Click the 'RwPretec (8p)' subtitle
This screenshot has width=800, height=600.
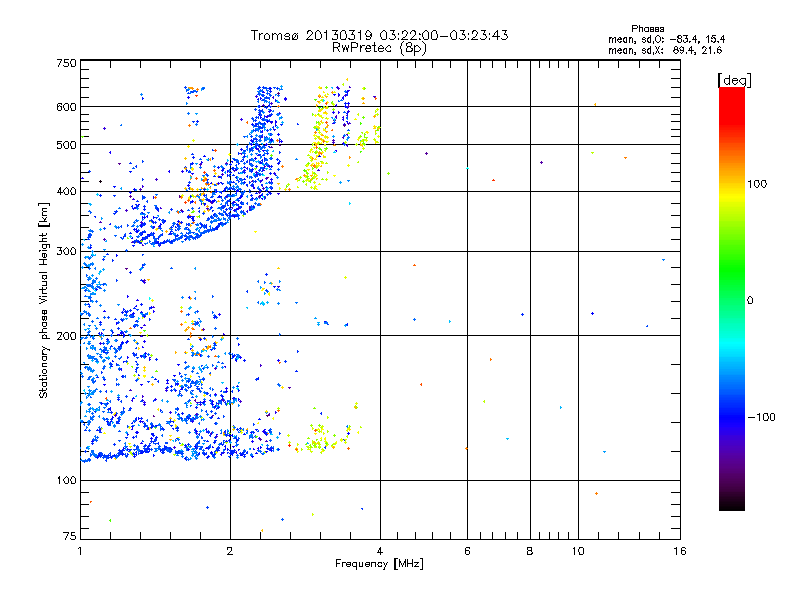coord(379,48)
